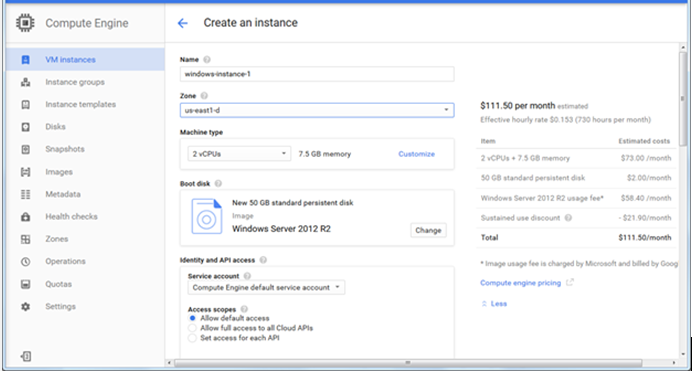Click the vertical scrollbar thumb
Image resolution: width=692 pixels, height=372 pixels.
(x=683, y=99)
